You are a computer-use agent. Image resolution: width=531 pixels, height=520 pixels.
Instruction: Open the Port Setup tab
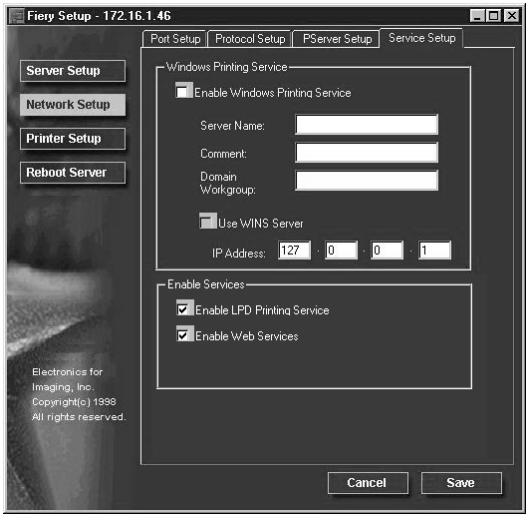pyautogui.click(x=174, y=39)
